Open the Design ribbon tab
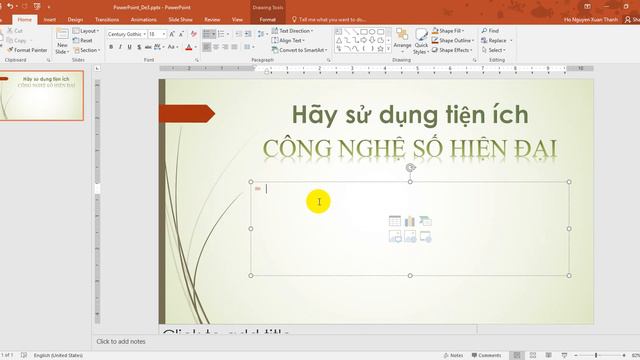 point(75,19)
